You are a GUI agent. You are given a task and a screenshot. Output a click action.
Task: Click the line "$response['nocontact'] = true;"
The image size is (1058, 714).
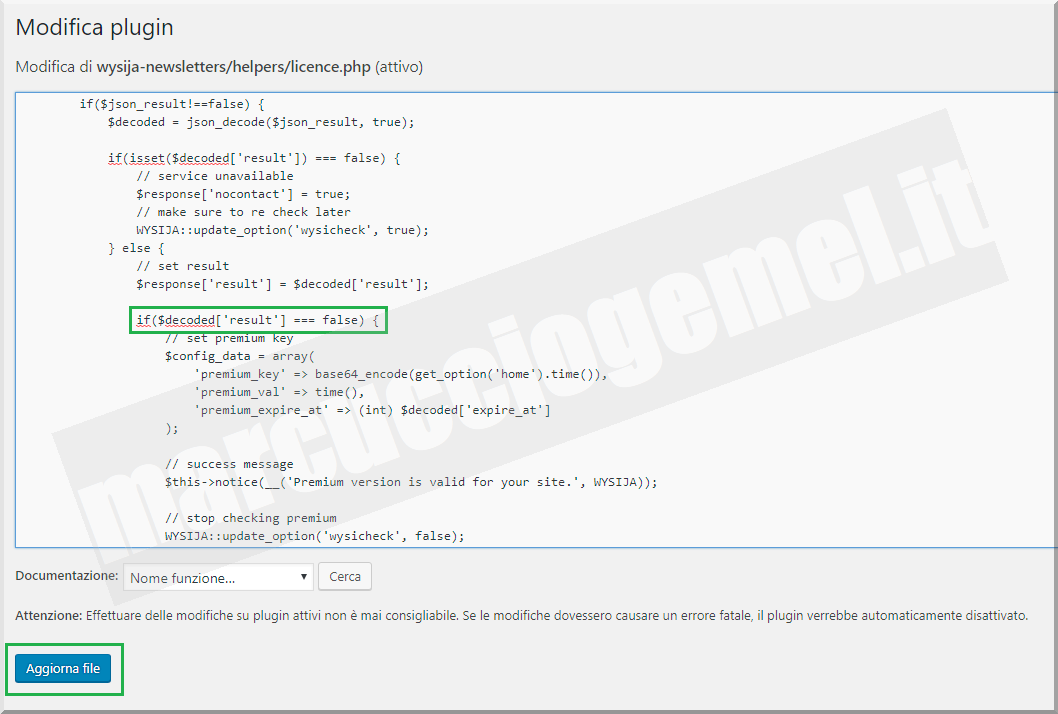coord(243,194)
